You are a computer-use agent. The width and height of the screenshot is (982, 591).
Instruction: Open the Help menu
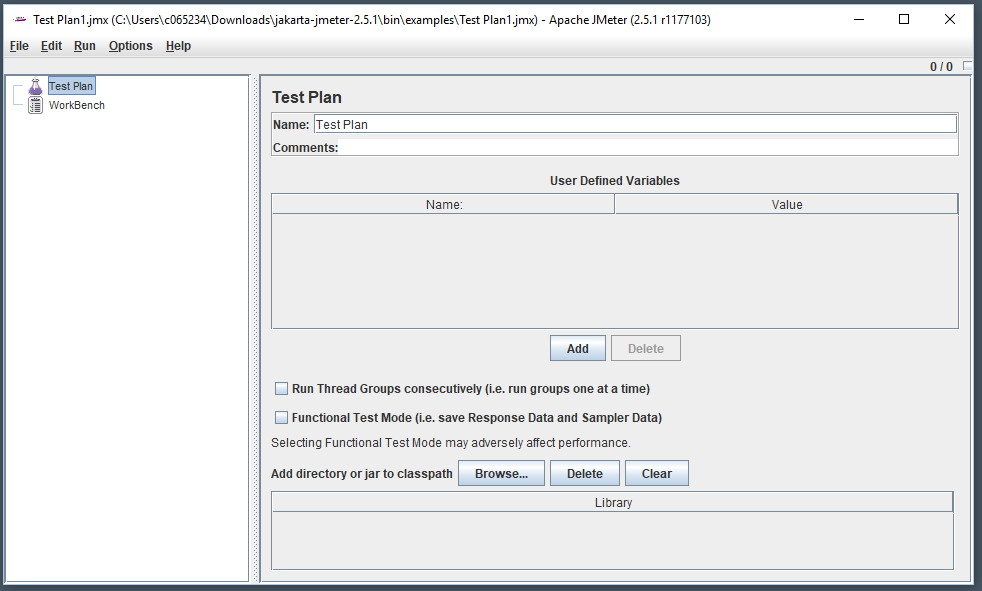178,46
